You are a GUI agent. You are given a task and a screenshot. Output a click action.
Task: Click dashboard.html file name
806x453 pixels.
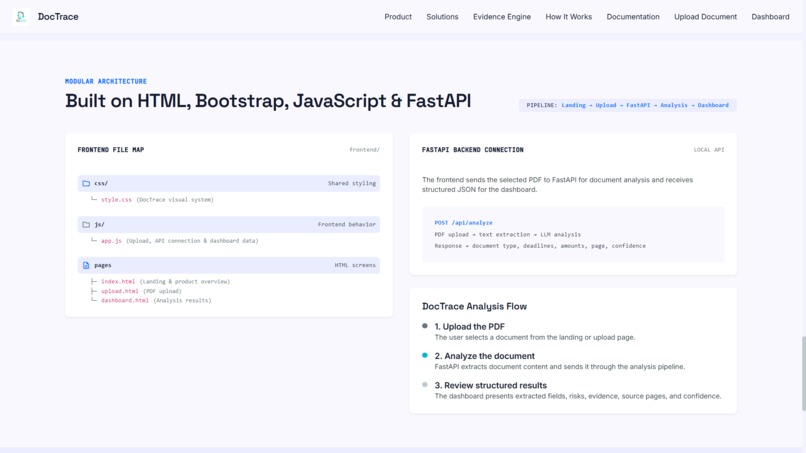click(124, 300)
